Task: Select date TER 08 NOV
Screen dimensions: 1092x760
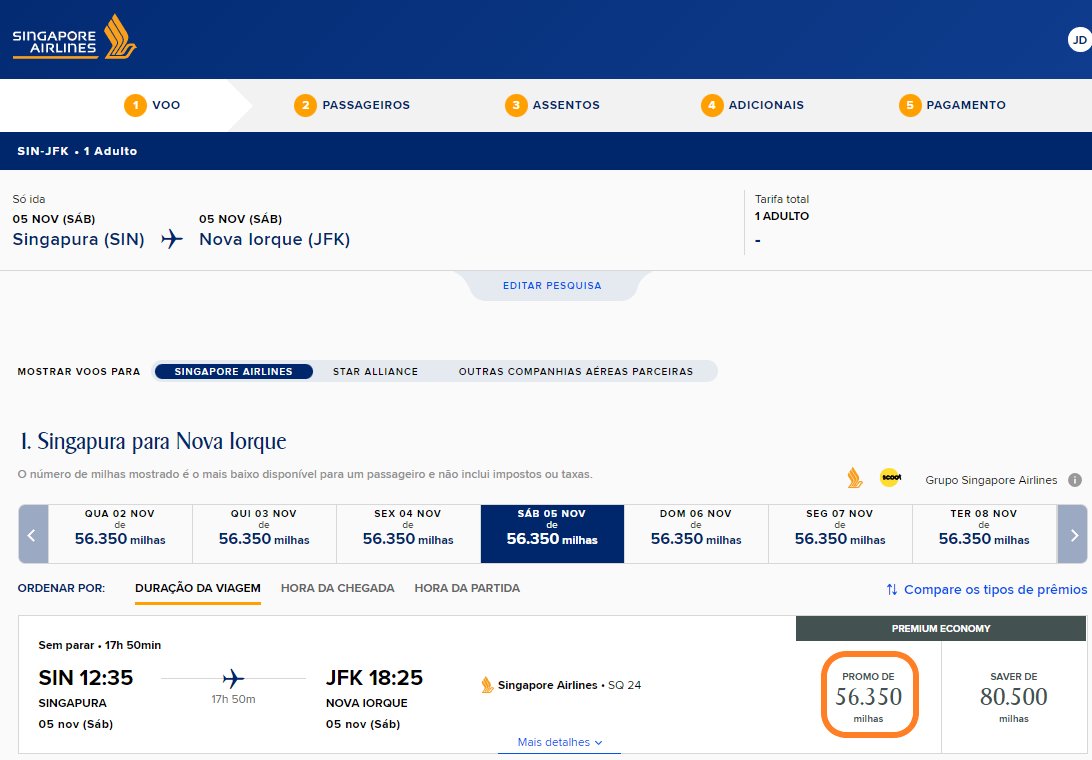Action: [984, 534]
